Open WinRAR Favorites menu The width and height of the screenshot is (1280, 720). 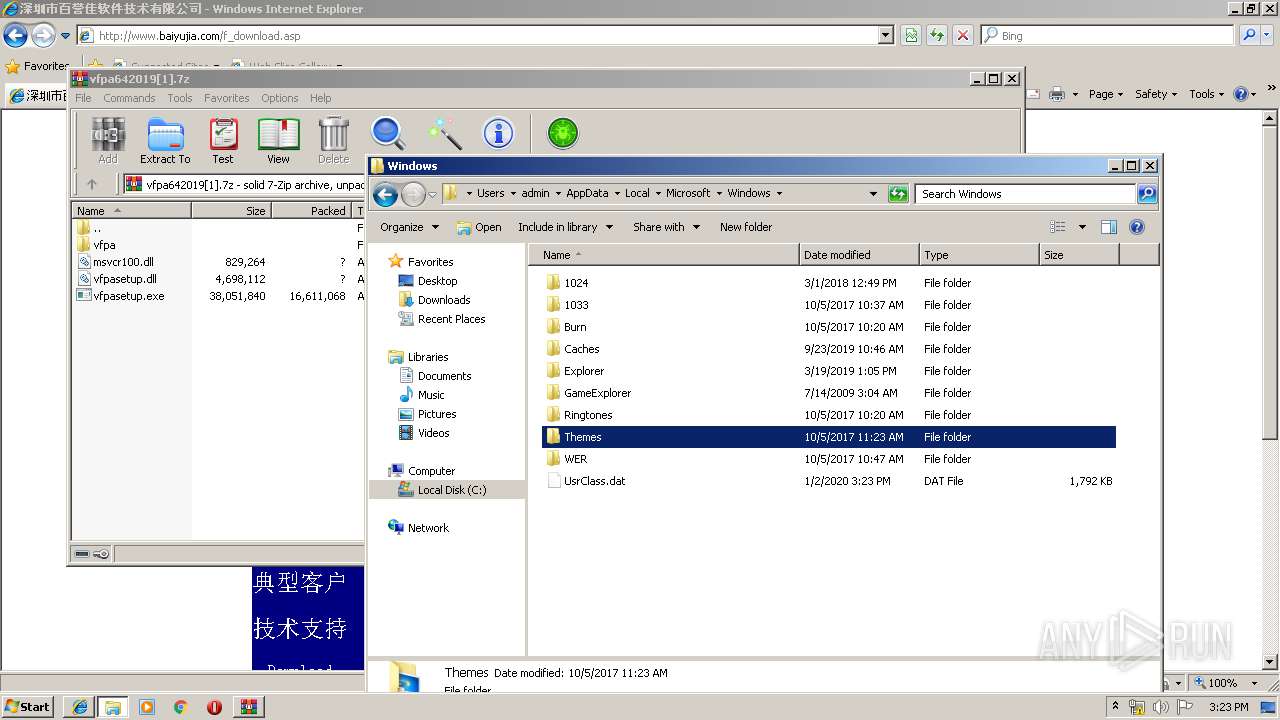pyautogui.click(x=227, y=98)
